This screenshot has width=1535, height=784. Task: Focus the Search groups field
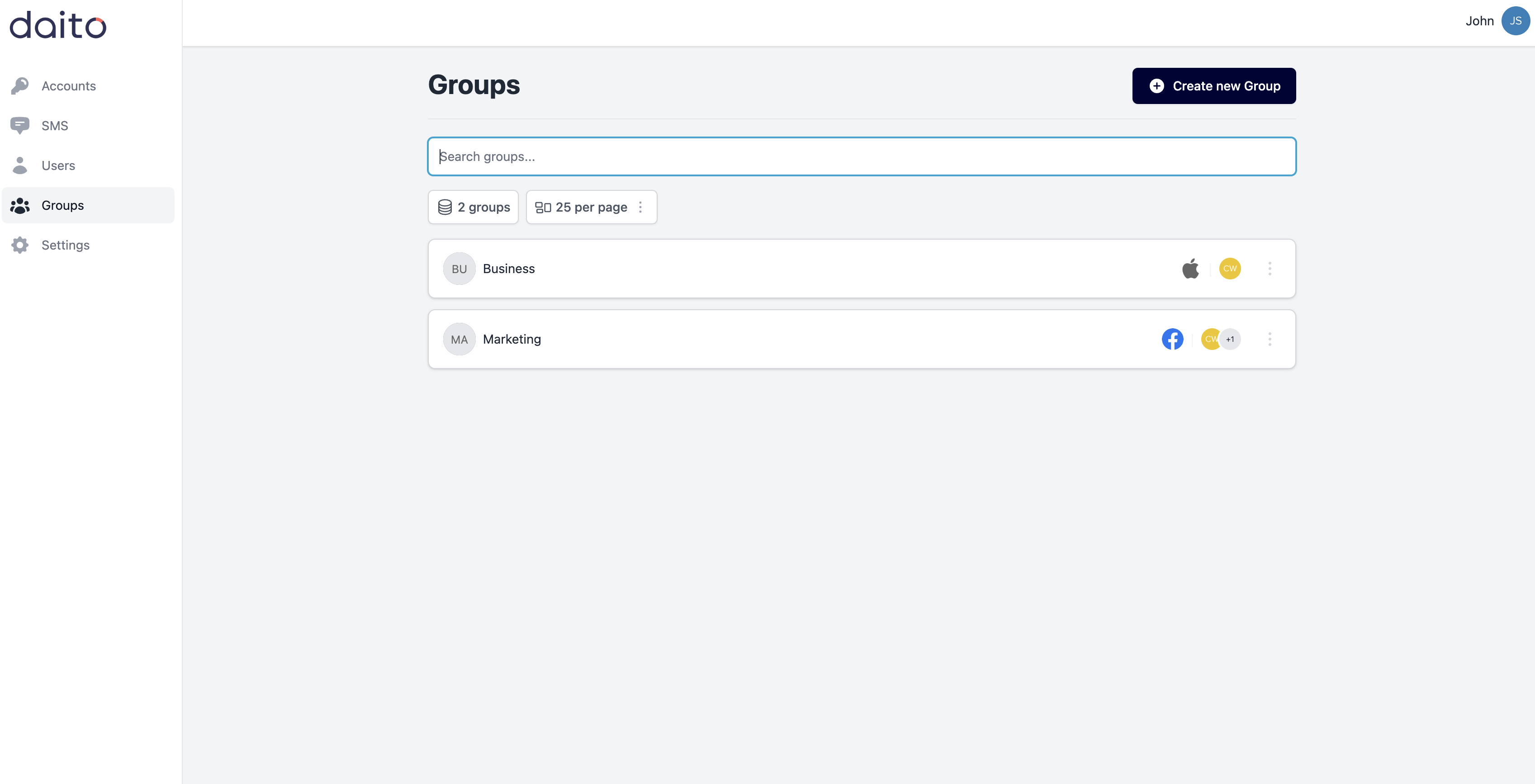862,157
